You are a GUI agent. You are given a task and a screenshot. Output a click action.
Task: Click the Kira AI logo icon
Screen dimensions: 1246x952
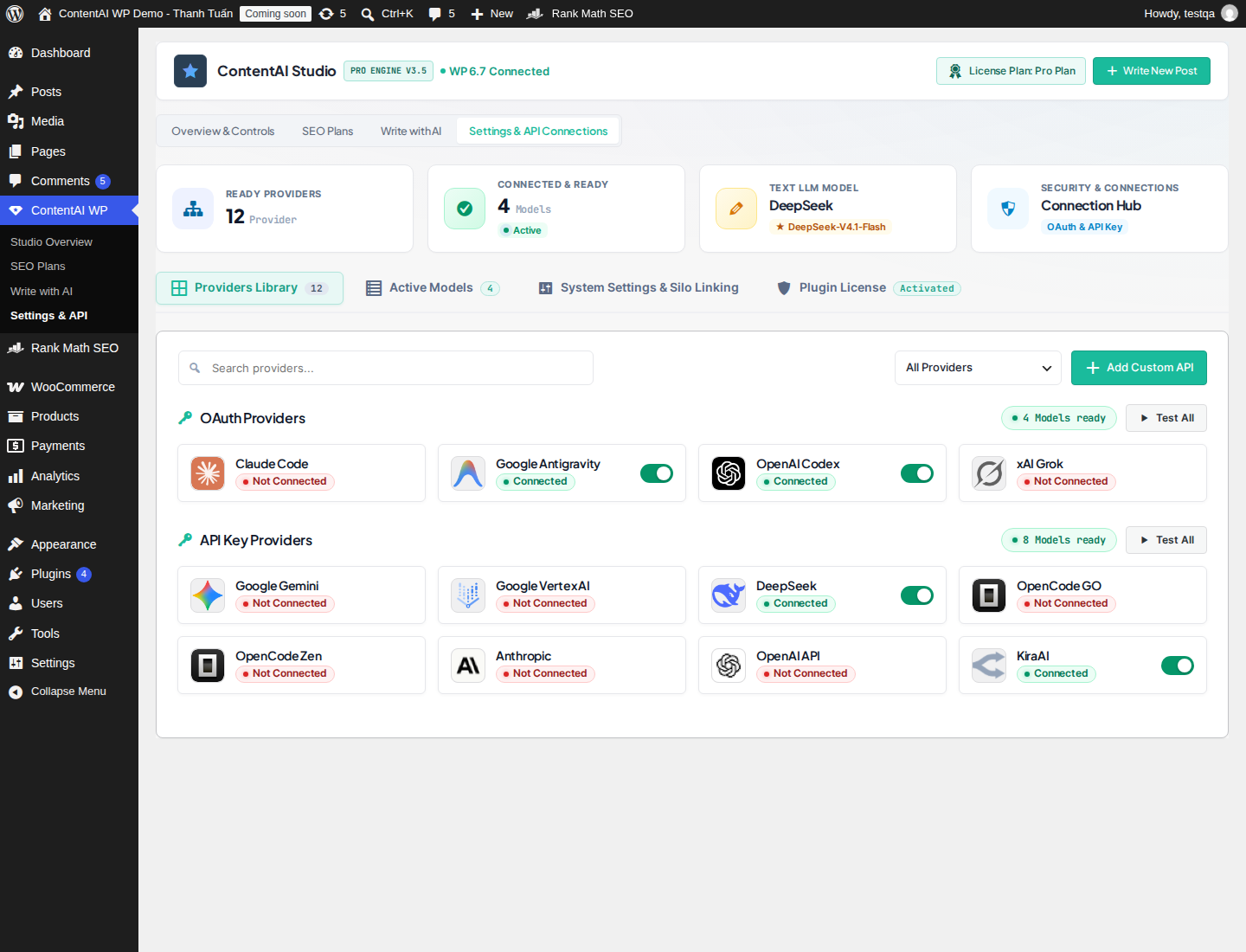click(x=989, y=666)
